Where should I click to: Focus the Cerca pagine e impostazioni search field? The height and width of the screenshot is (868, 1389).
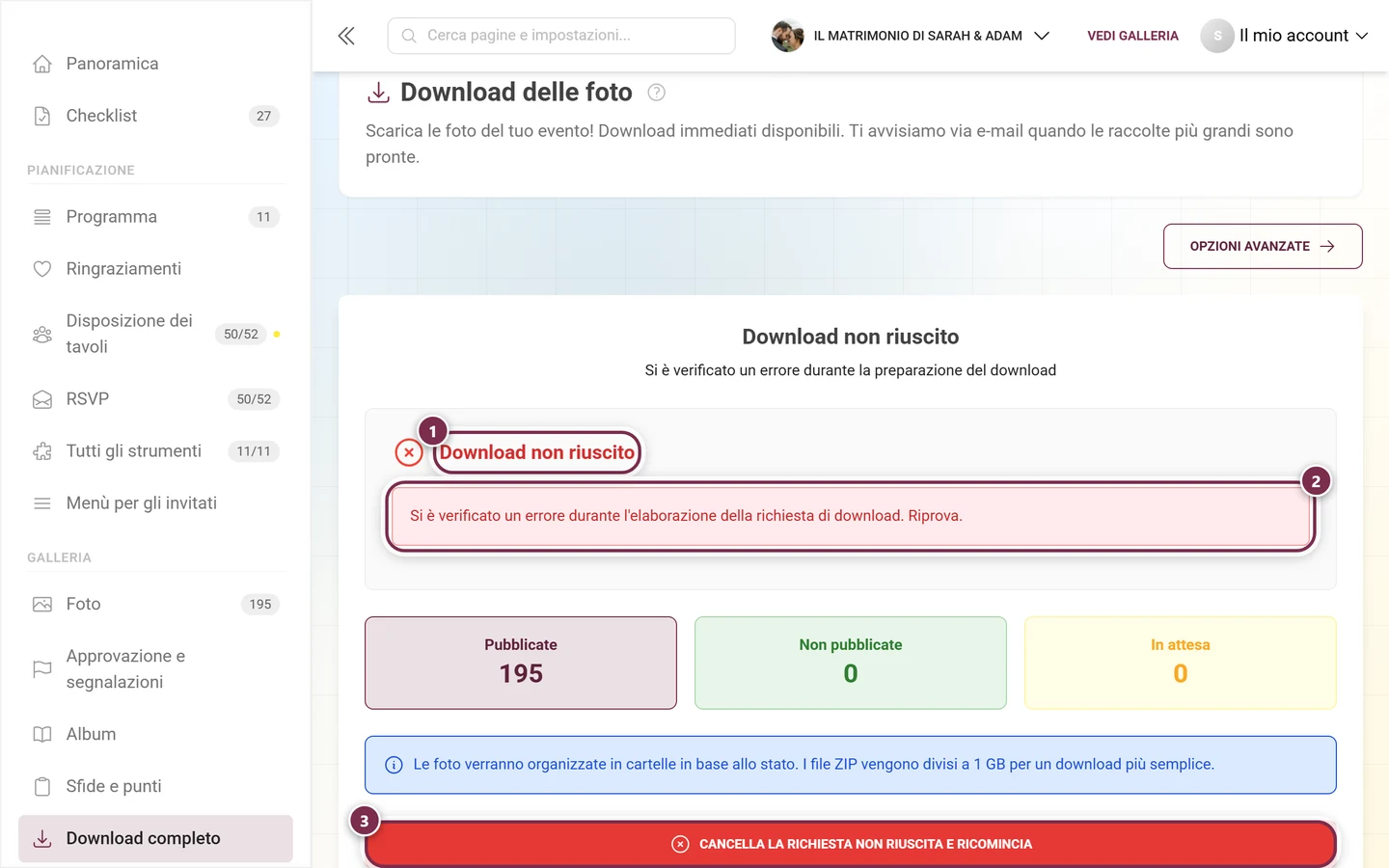click(x=561, y=36)
